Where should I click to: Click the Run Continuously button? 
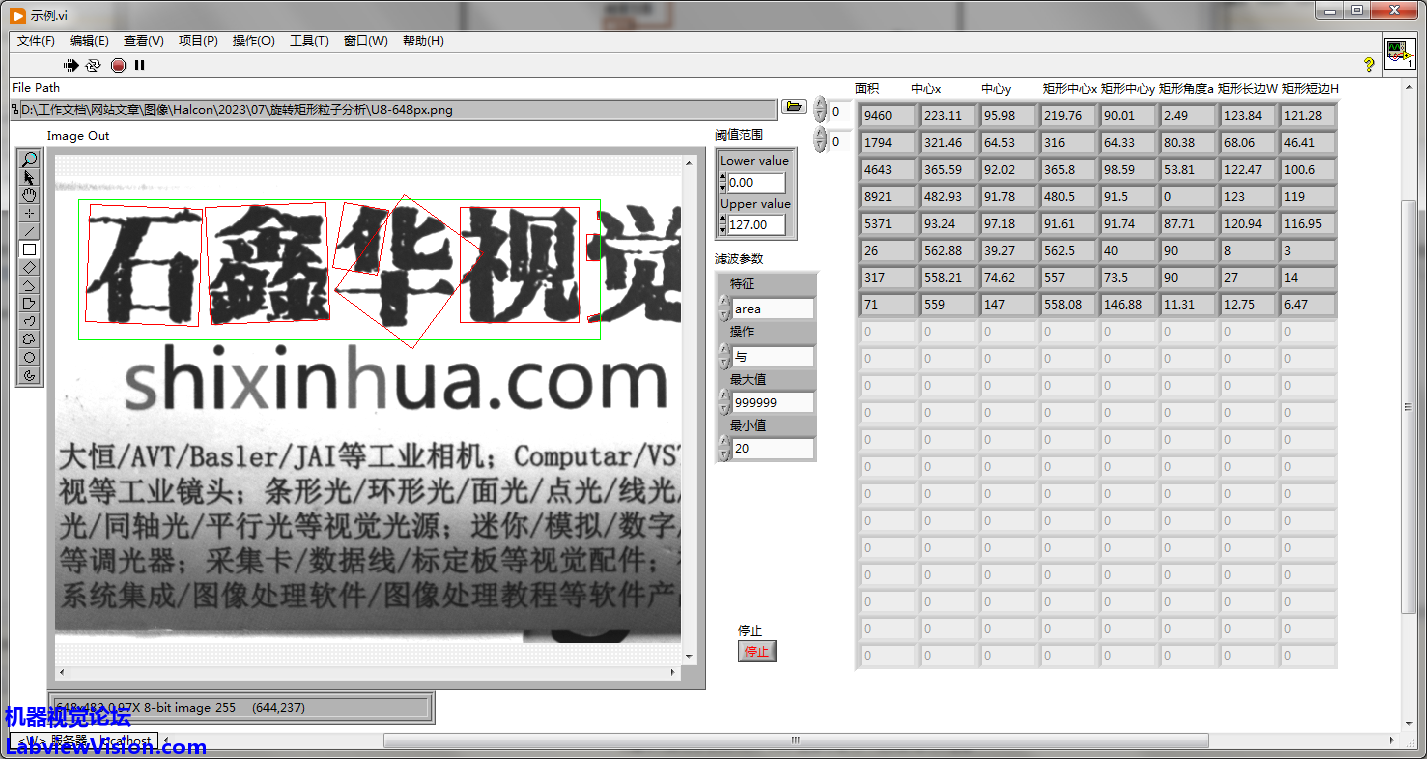point(93,65)
